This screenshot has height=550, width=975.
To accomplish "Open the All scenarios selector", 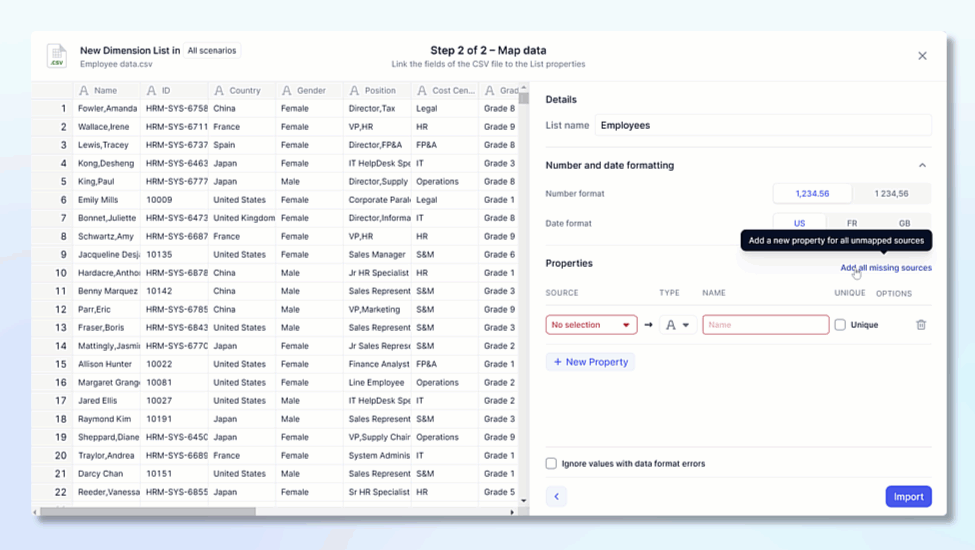I will click(212, 50).
